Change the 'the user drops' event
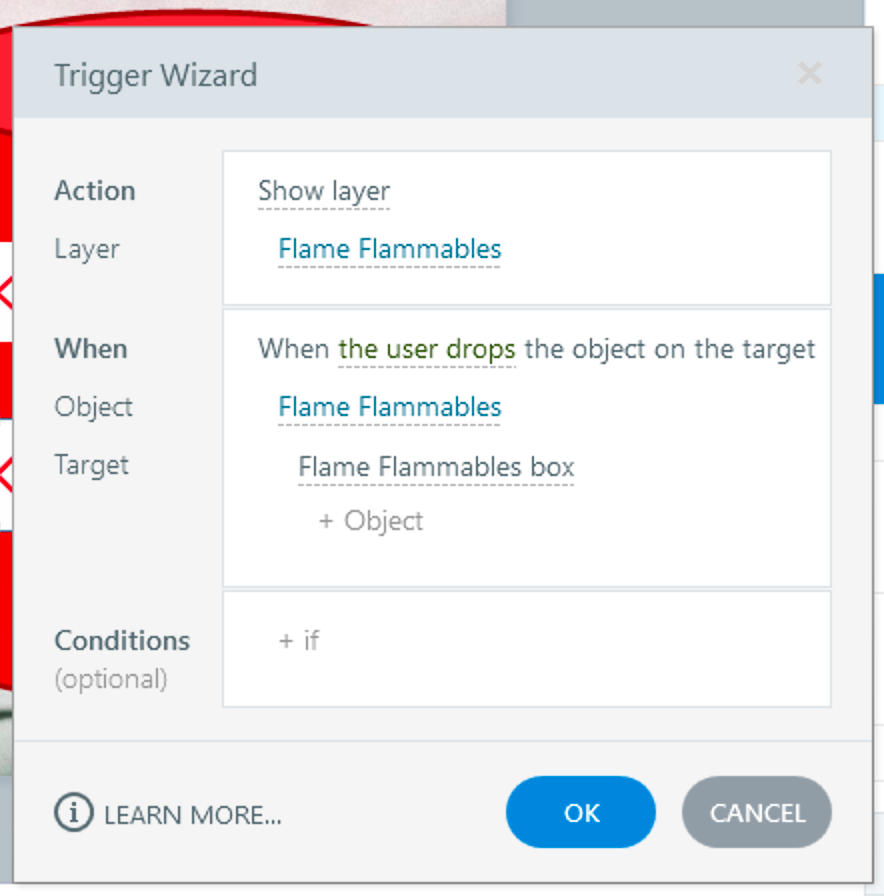This screenshot has height=896, width=884. point(427,349)
